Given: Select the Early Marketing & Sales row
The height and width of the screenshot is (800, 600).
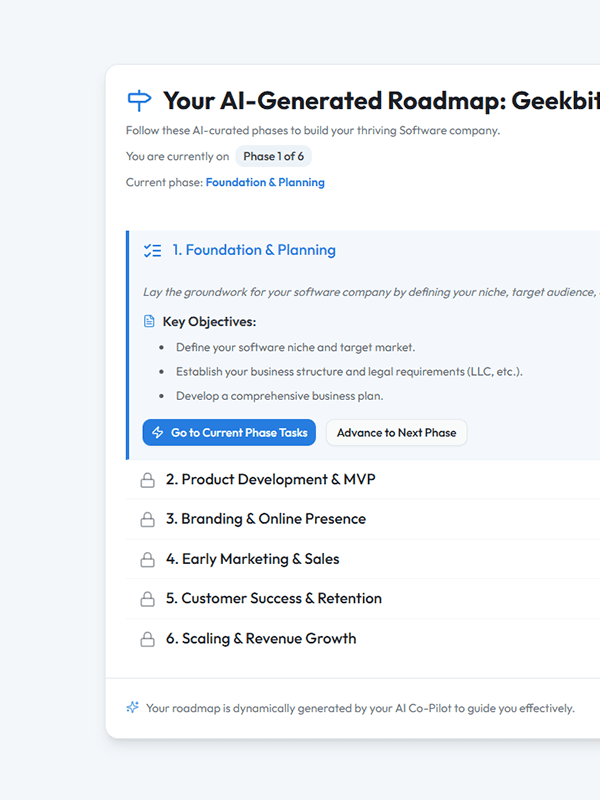Looking at the screenshot, I should (x=267, y=559).
